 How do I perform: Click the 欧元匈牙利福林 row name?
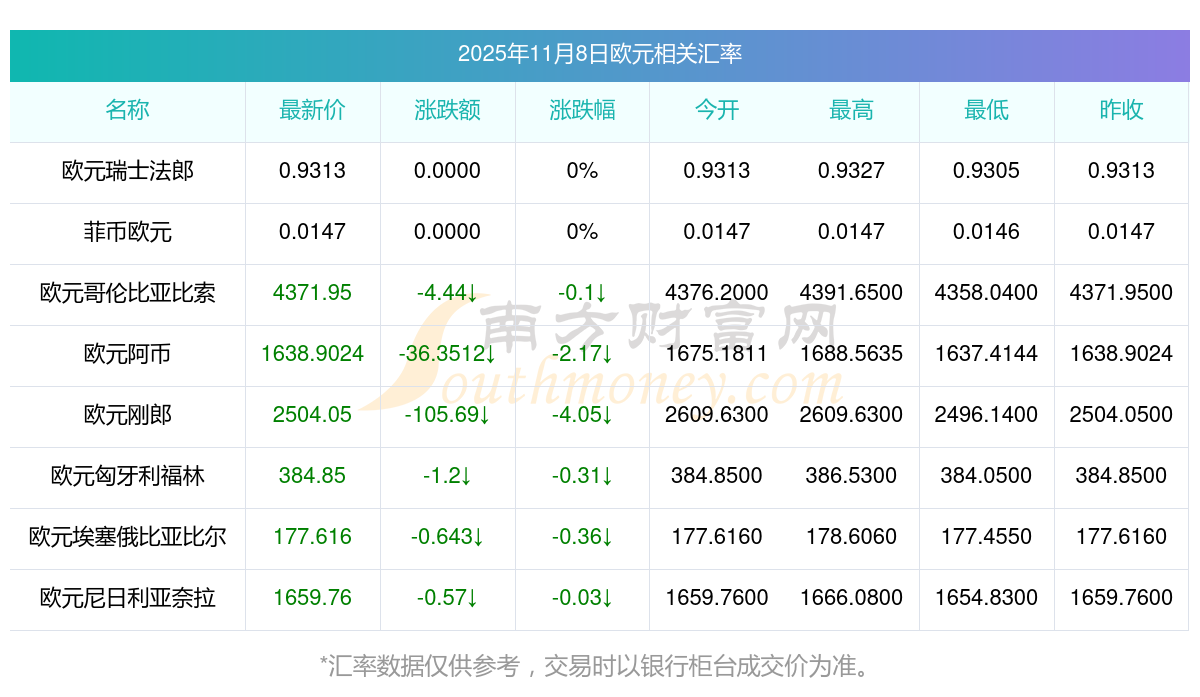pyautogui.click(x=127, y=476)
